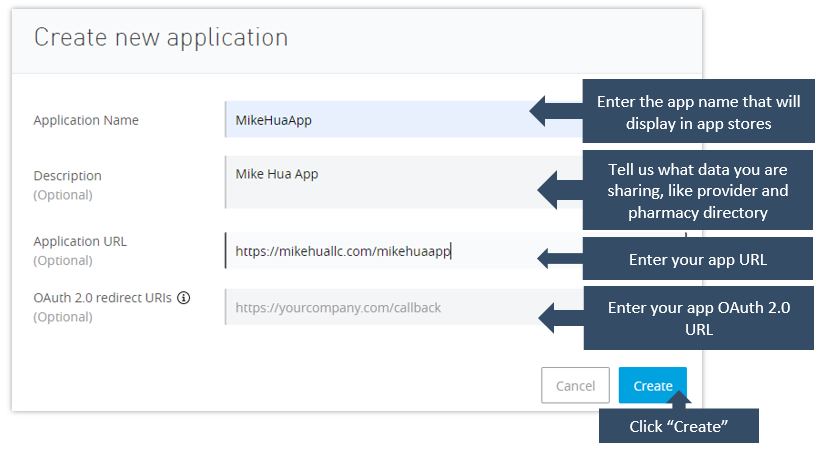831x452 pixels.
Task: Click the "Description (Optional)" label
Action: coord(68,185)
